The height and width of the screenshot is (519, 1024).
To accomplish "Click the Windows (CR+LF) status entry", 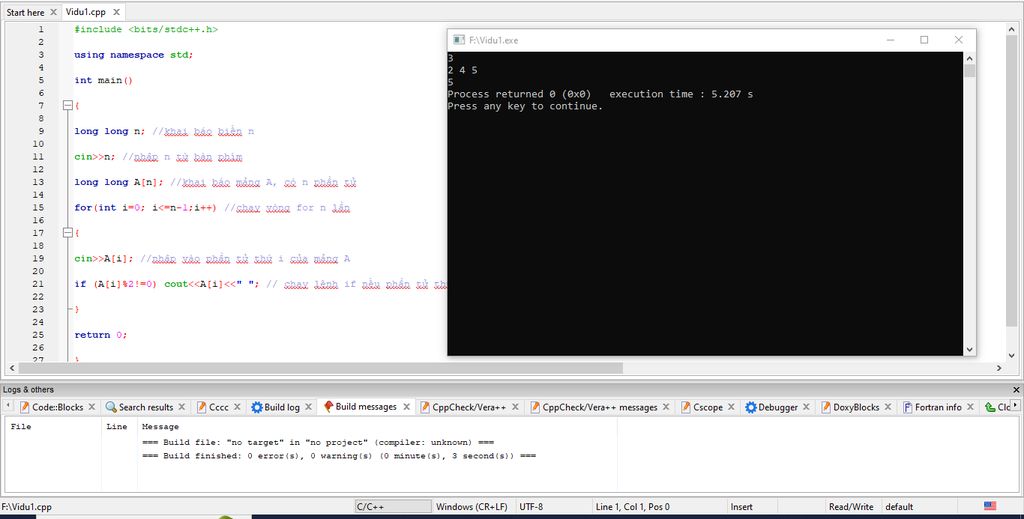I will click(x=472, y=507).
